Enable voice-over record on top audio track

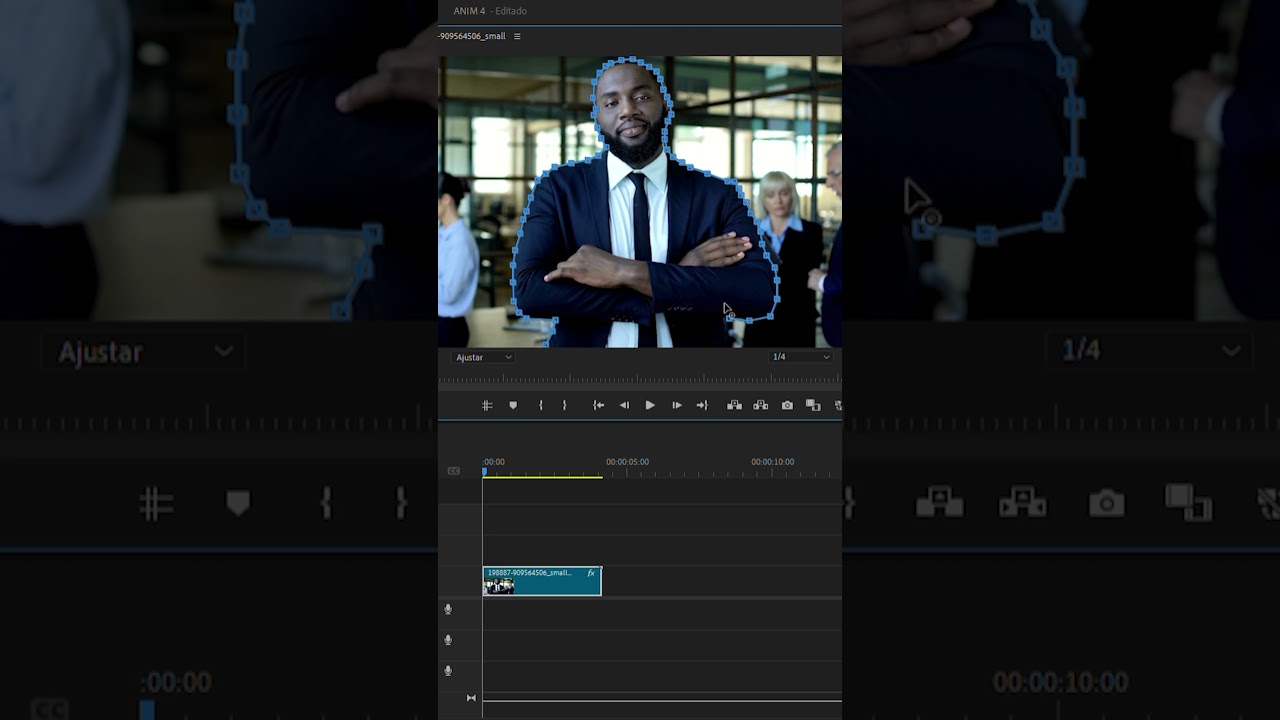[x=448, y=609]
